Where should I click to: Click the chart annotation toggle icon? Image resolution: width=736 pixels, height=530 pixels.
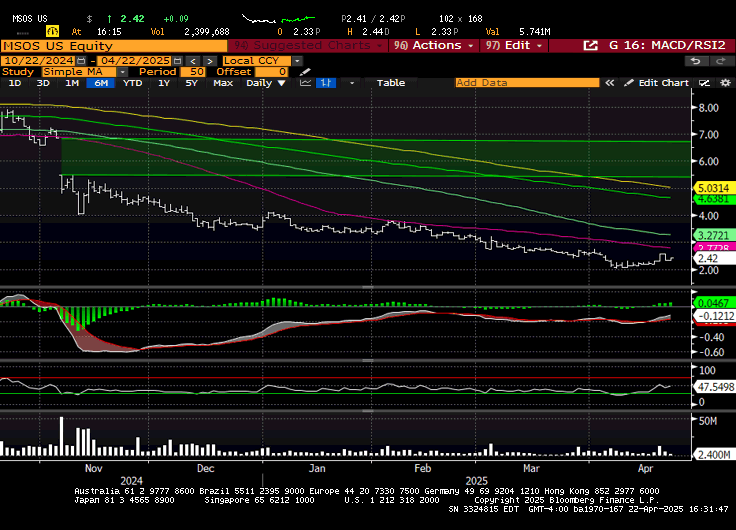click(x=704, y=83)
